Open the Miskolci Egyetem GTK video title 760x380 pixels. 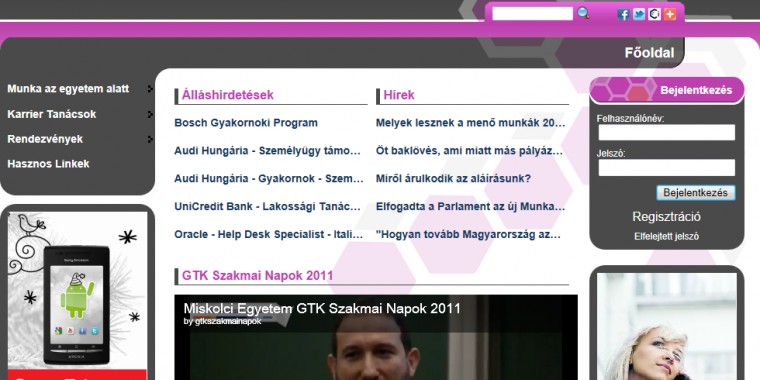pos(322,309)
